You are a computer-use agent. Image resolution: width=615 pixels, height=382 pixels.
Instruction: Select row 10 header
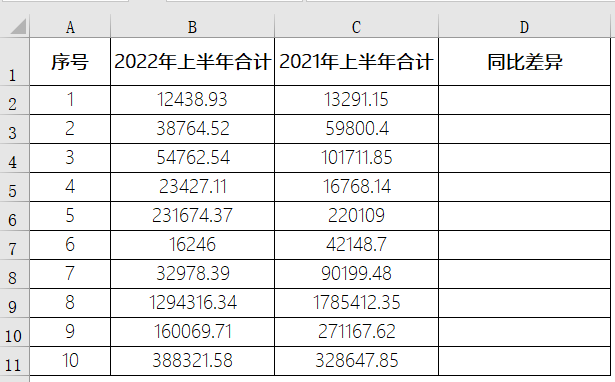click(x=15, y=332)
